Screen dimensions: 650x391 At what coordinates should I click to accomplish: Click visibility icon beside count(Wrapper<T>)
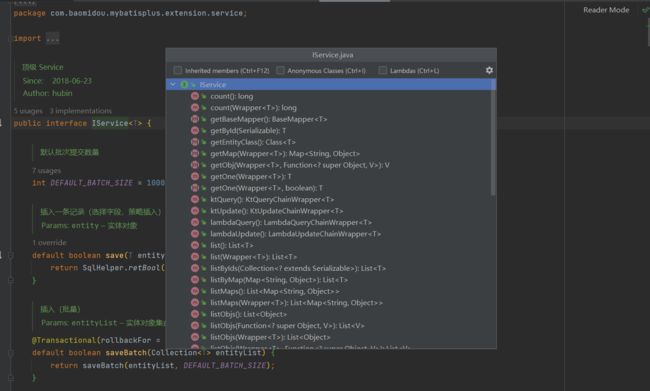(204, 108)
